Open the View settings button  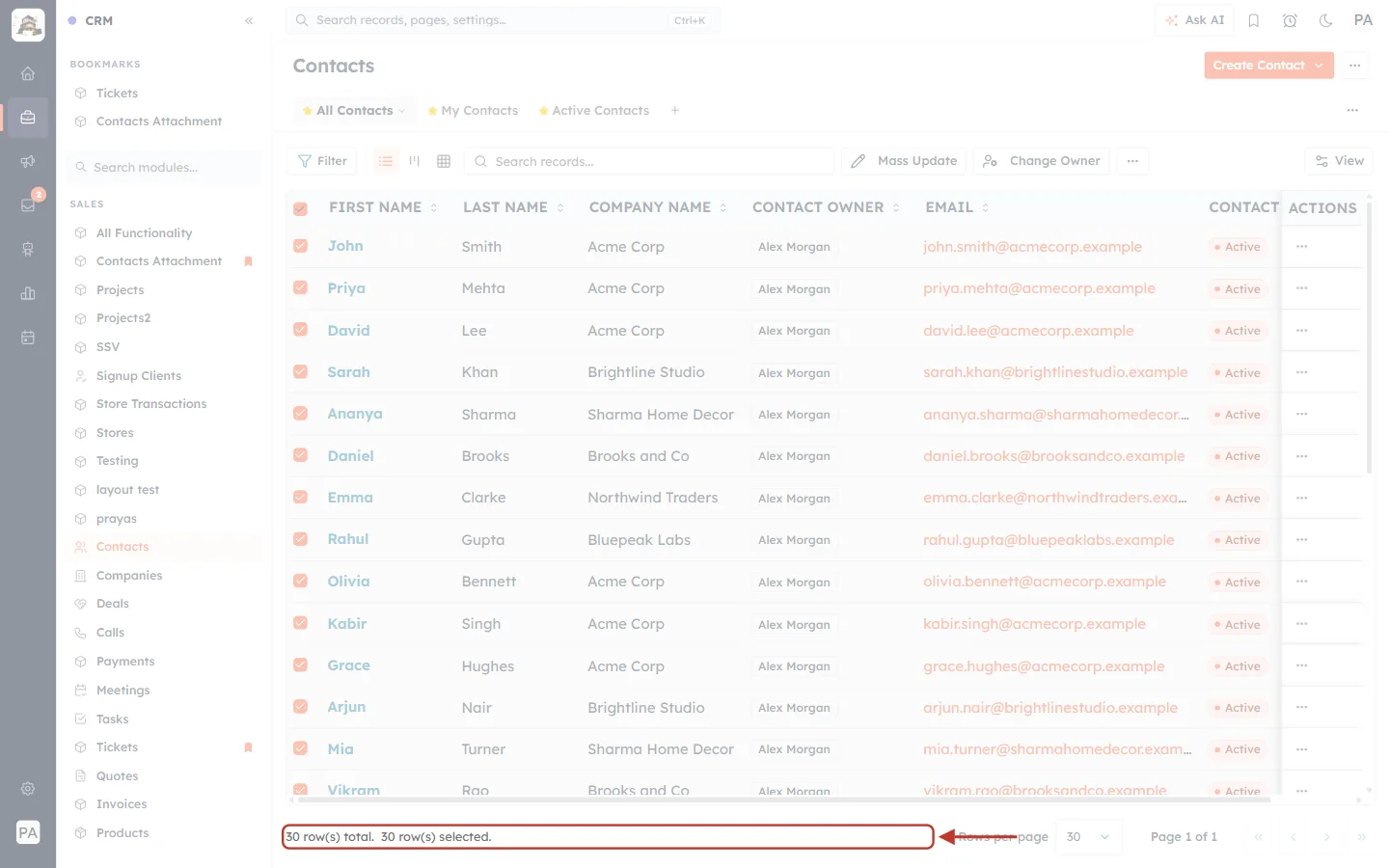tap(1339, 161)
